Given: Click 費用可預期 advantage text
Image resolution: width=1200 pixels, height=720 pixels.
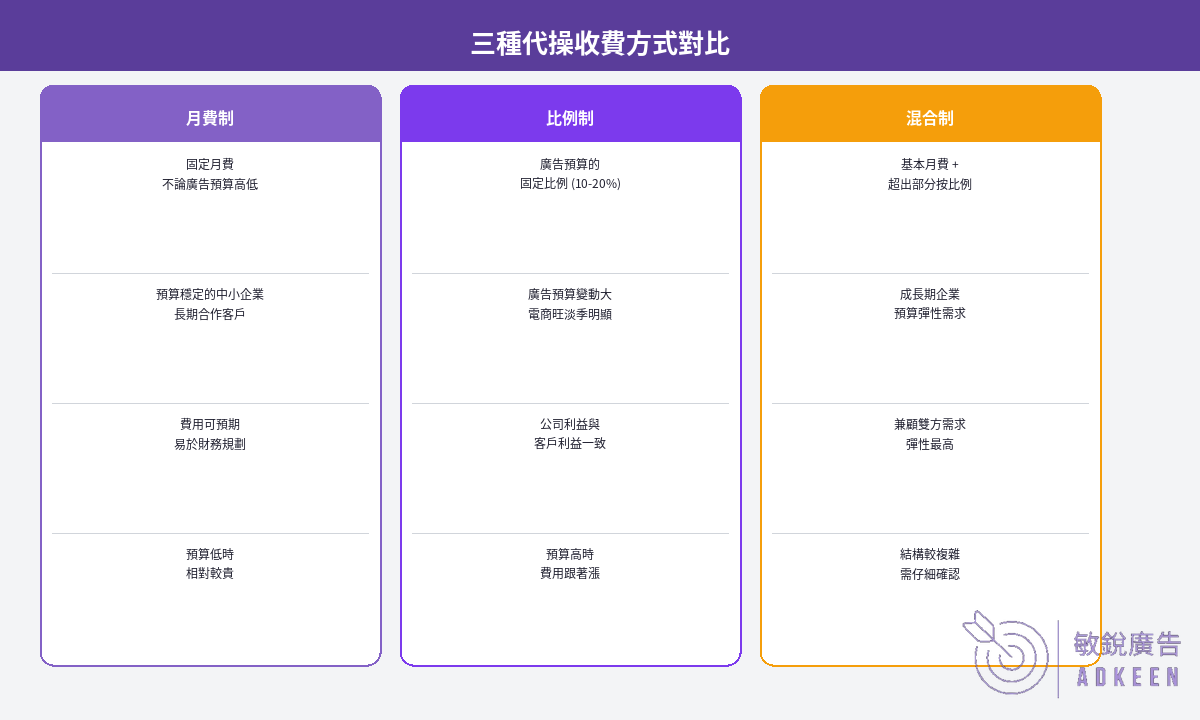Looking at the screenshot, I should 210,424.
